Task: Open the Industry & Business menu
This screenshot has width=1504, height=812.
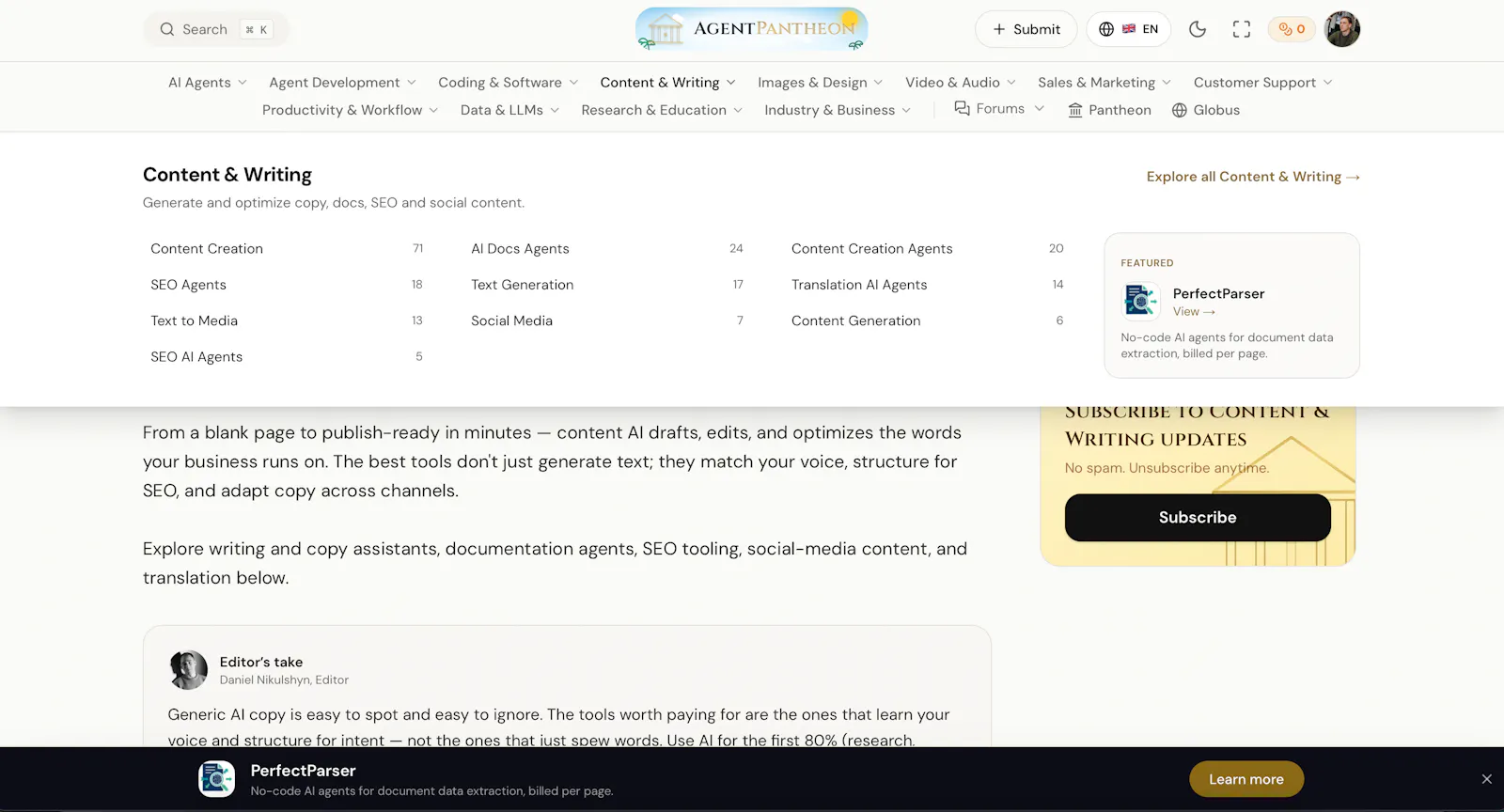Action: coord(837,110)
